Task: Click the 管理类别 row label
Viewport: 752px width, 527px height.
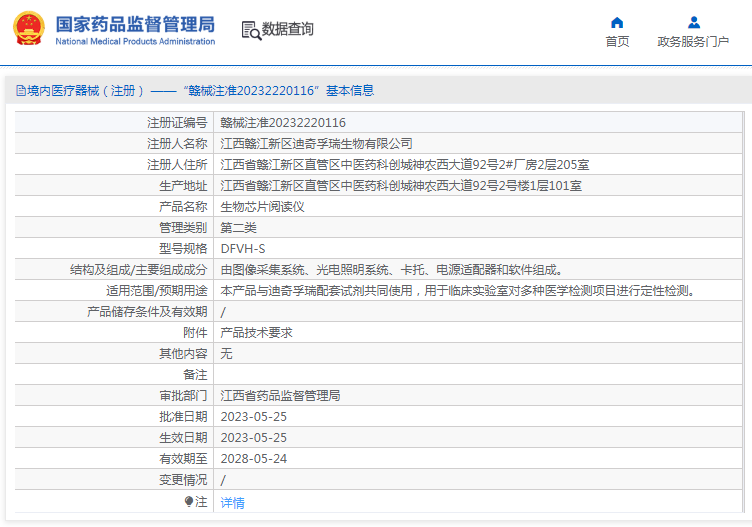Action: (183, 228)
